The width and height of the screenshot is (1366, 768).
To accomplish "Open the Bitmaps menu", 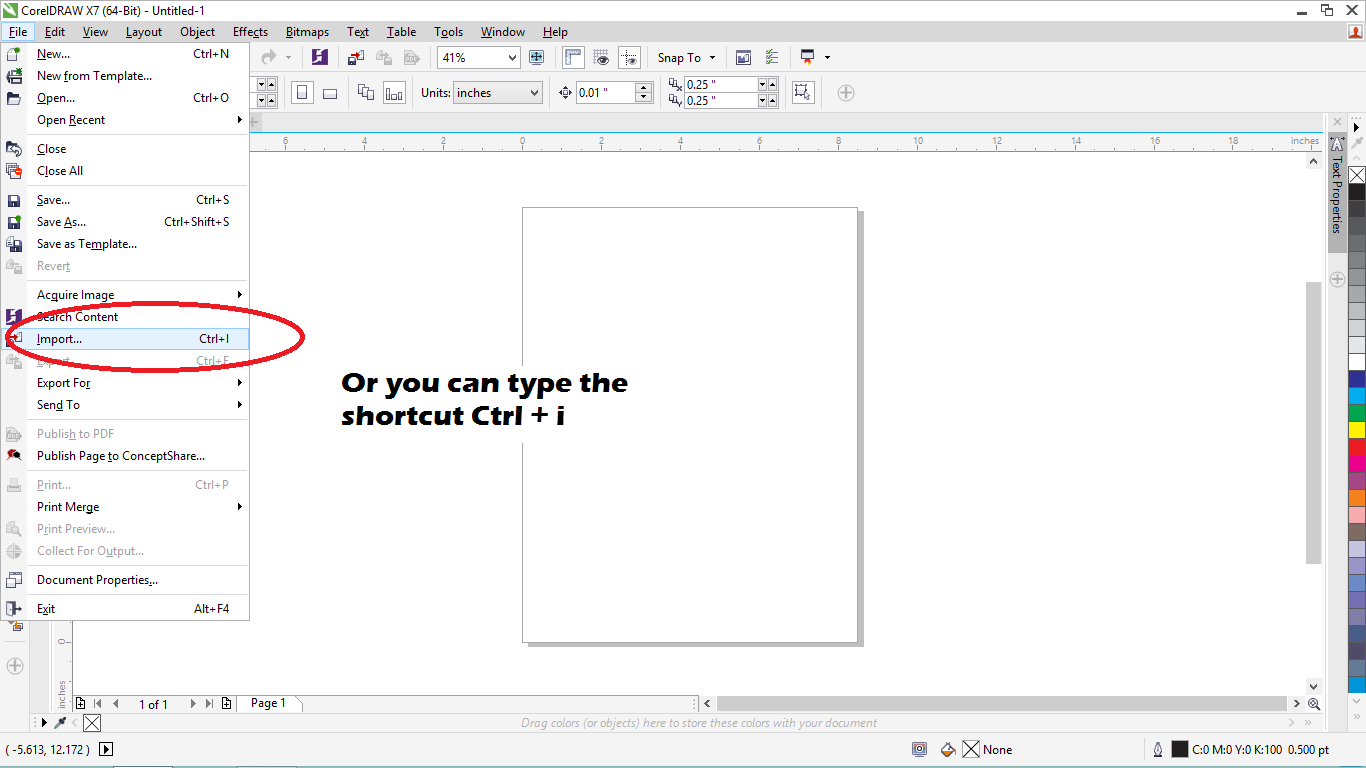I will click(x=307, y=31).
